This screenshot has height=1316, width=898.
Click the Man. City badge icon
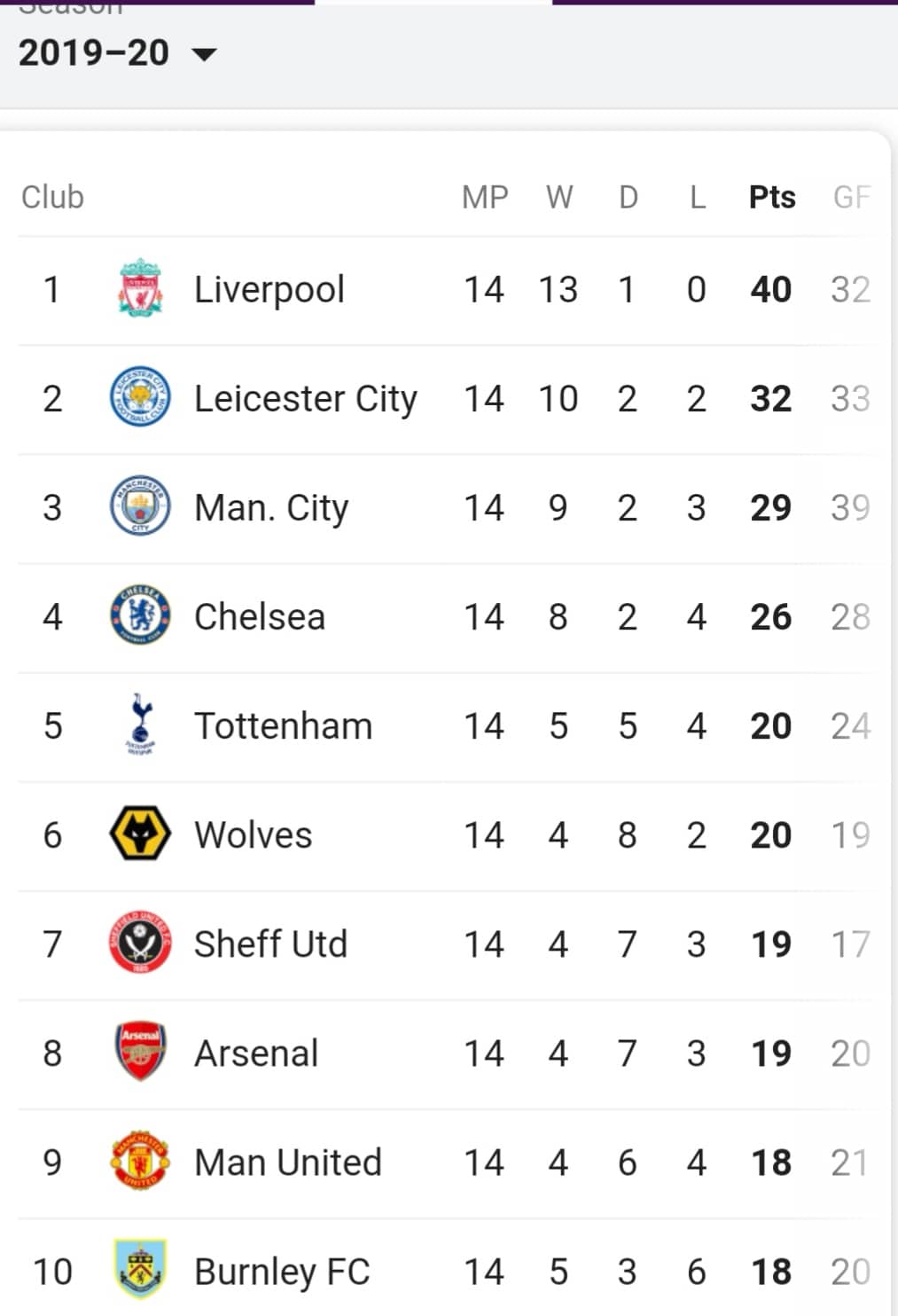pos(140,506)
